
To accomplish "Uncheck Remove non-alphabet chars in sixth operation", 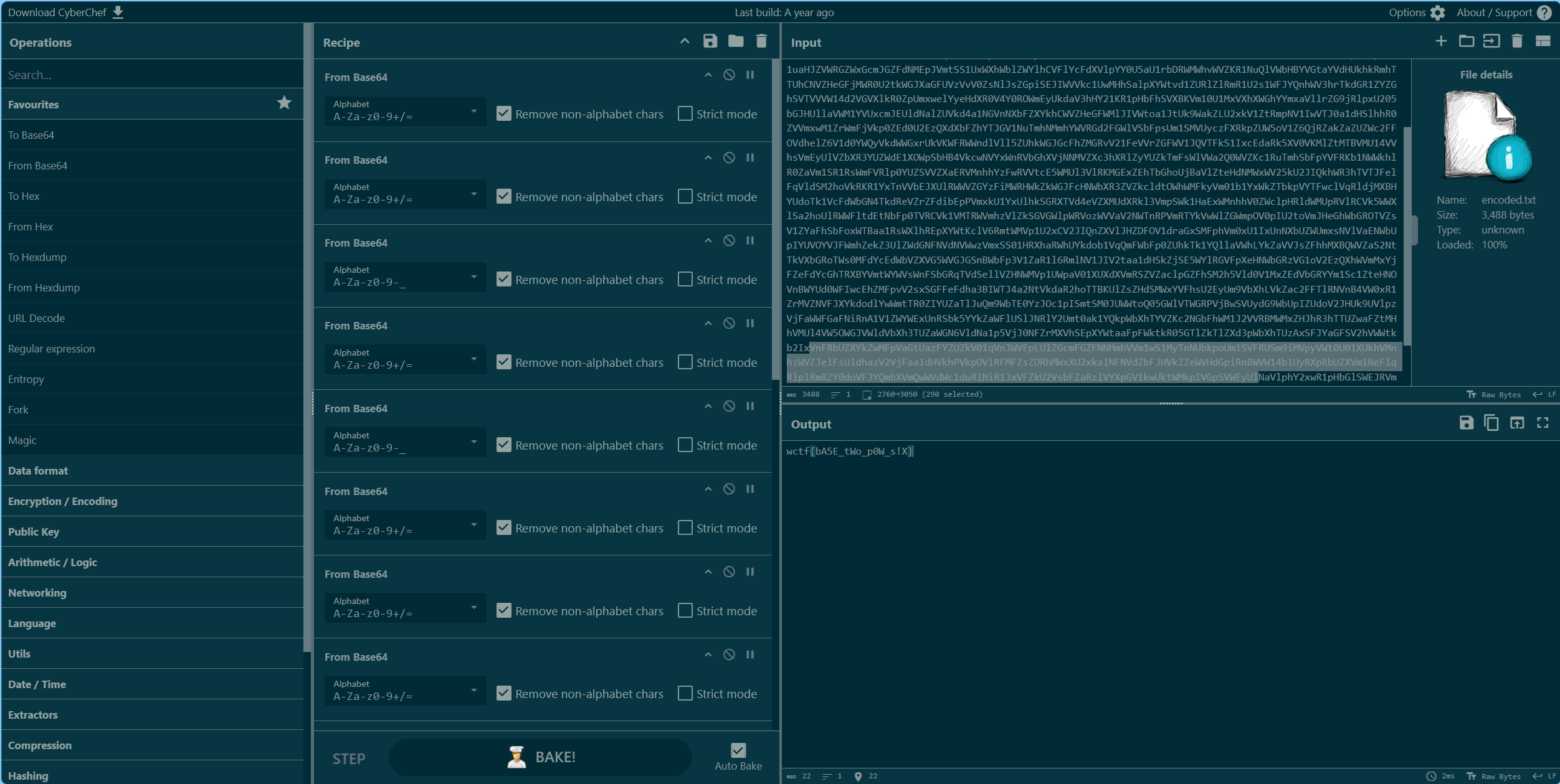I will click(503, 527).
